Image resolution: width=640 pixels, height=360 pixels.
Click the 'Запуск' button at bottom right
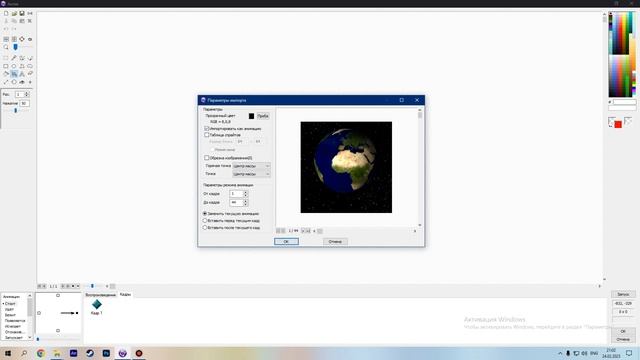click(623, 294)
